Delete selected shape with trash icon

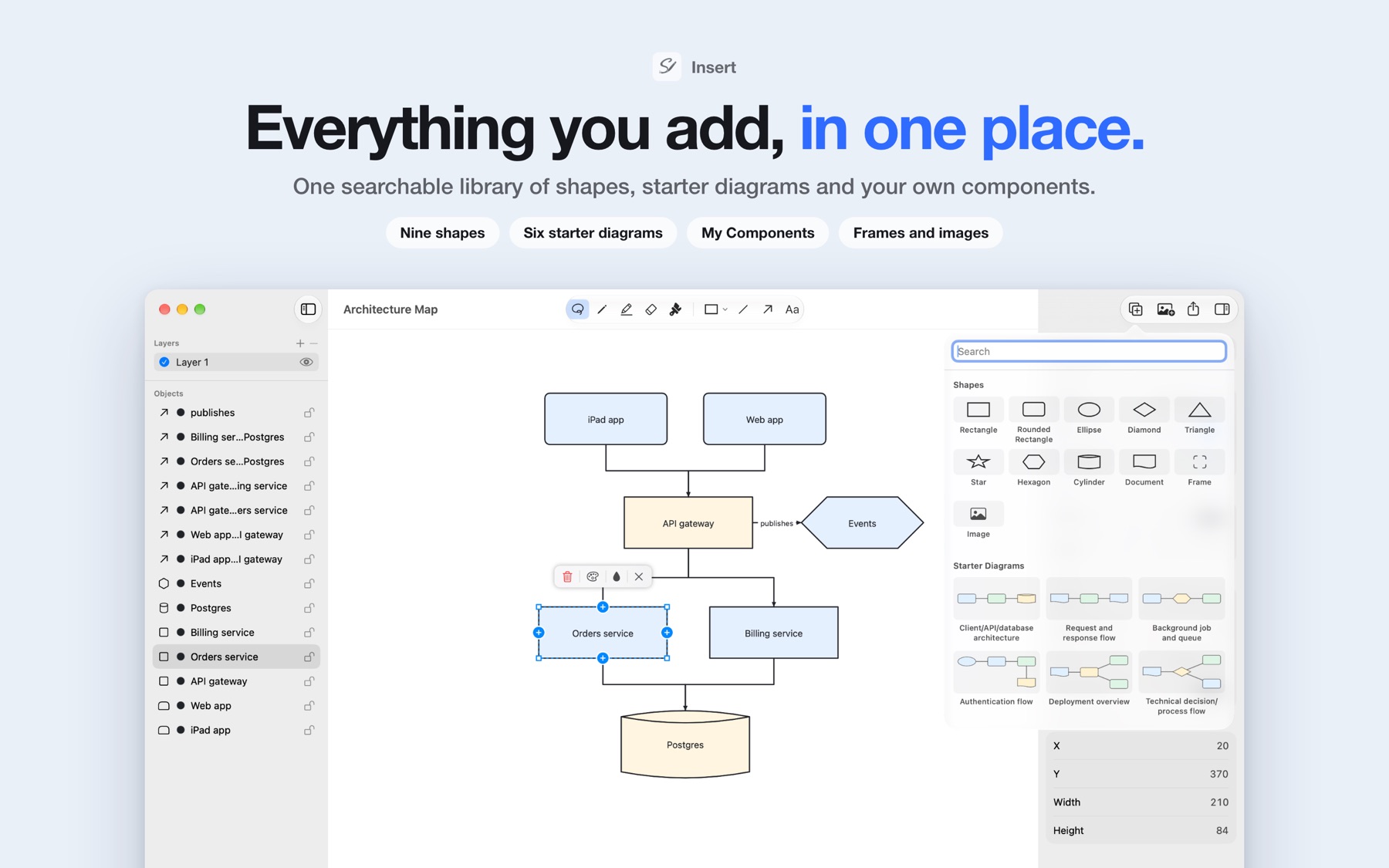pos(567,576)
